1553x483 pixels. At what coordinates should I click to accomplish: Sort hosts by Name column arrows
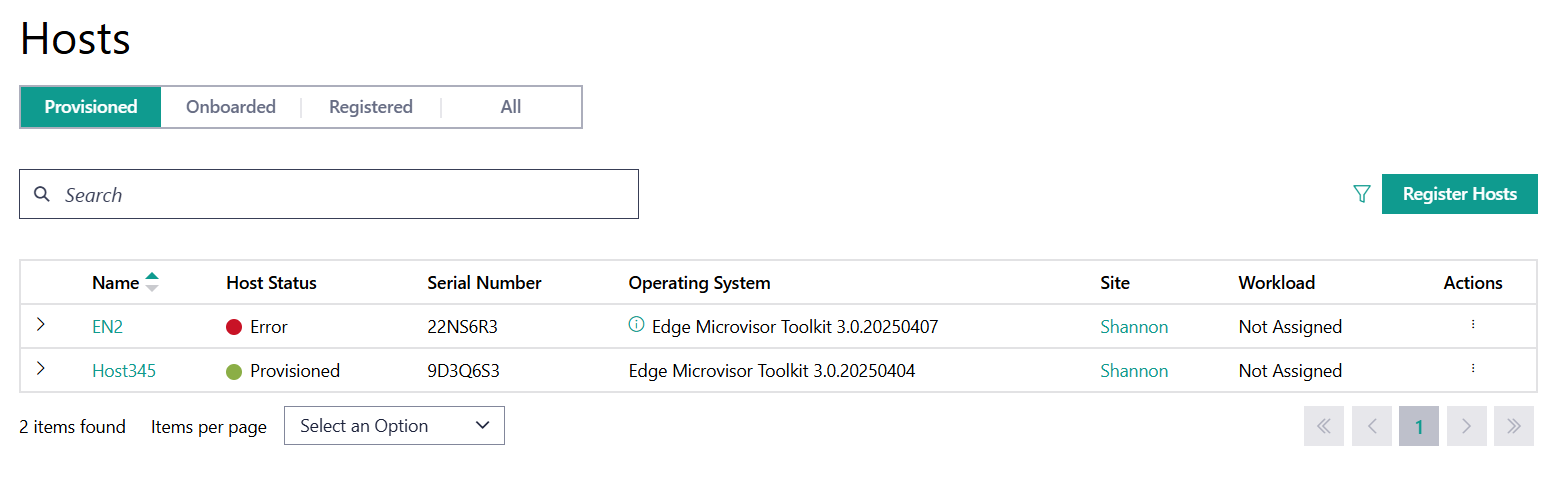[152, 283]
